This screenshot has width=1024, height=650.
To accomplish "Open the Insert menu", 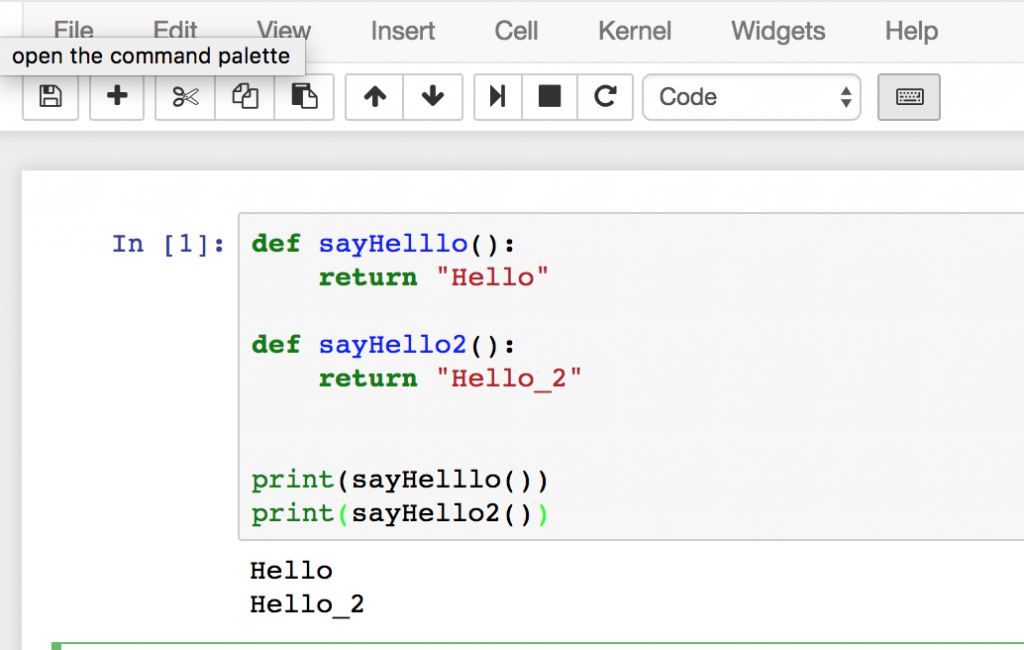I will pos(403,31).
